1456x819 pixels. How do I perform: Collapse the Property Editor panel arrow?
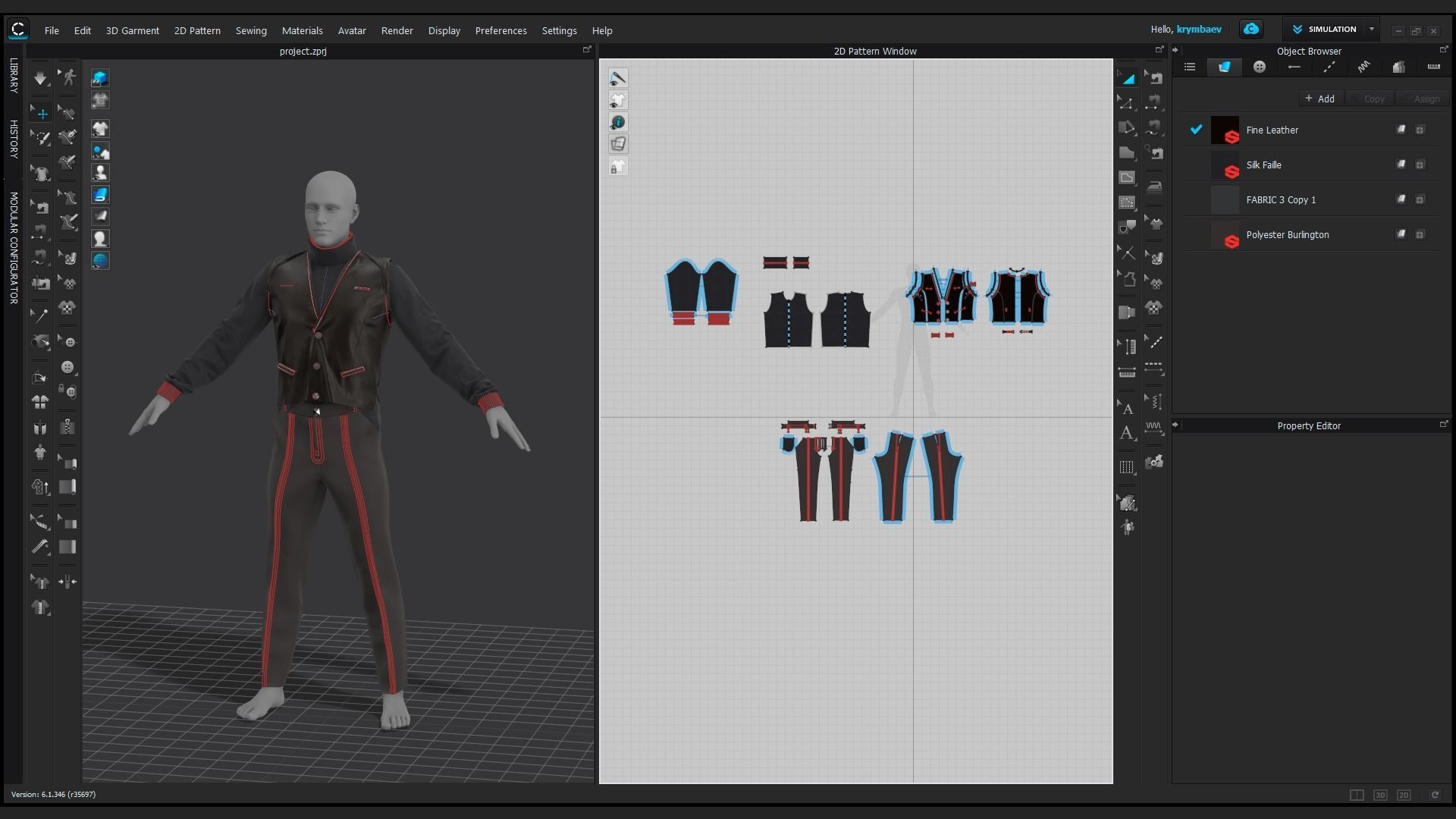[x=1175, y=425]
